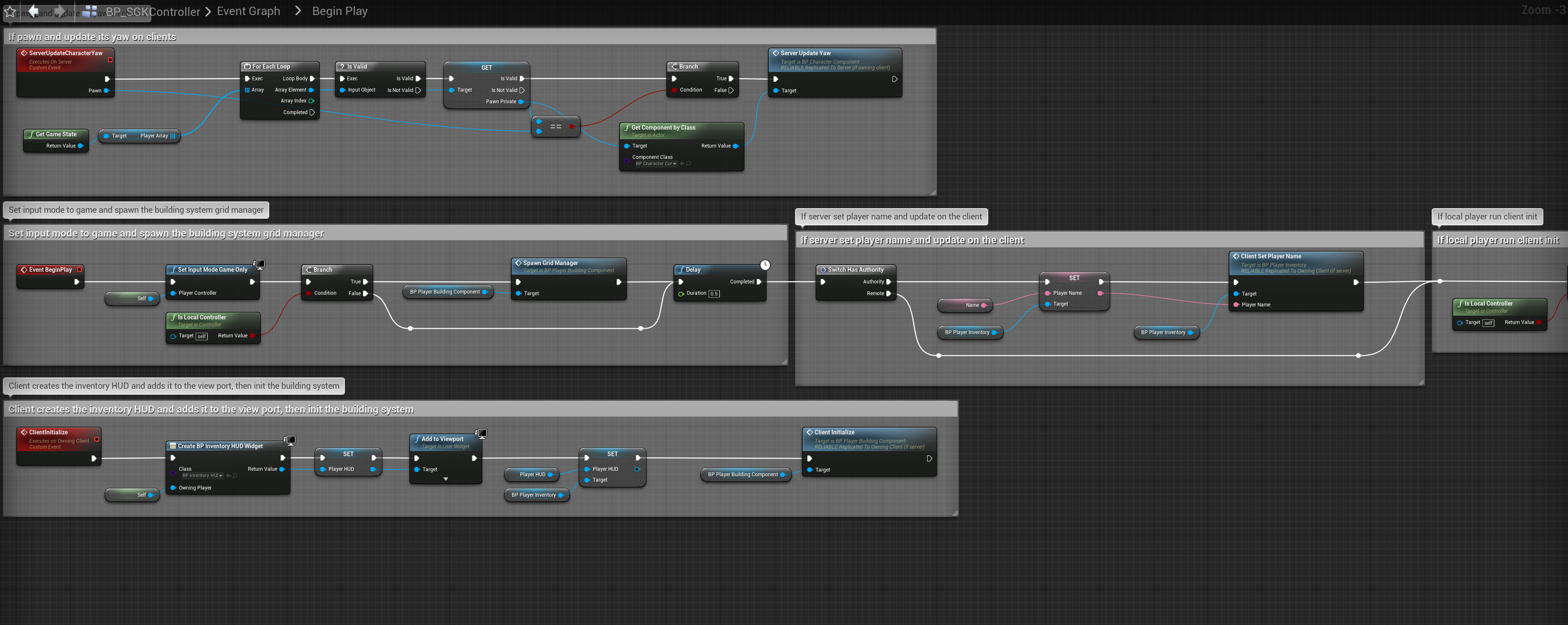Select the 'If server set player name' comment bubble
This screenshot has height=625, width=1568.
[x=890, y=217]
